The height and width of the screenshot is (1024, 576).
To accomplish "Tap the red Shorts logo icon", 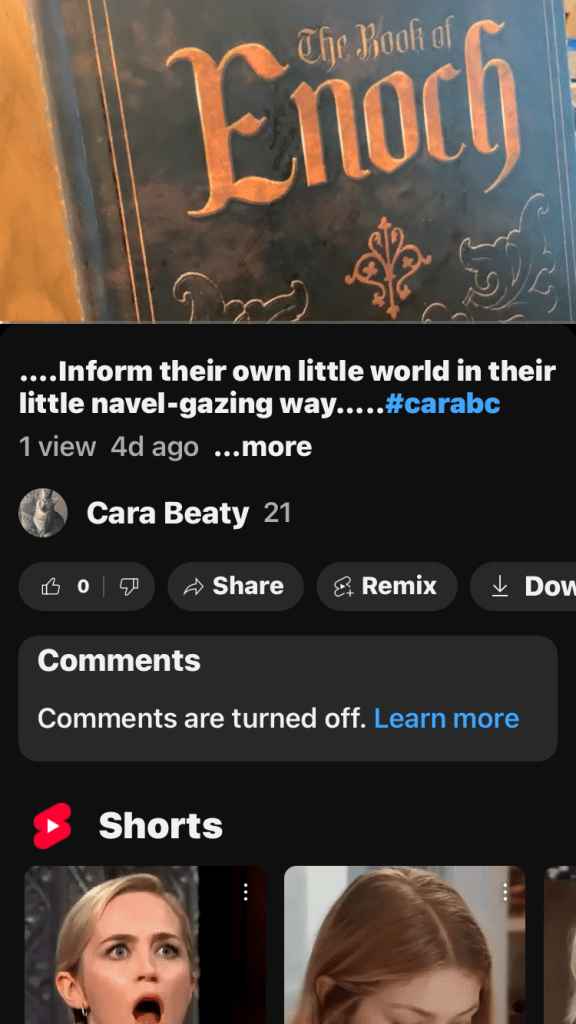I will (x=52, y=825).
